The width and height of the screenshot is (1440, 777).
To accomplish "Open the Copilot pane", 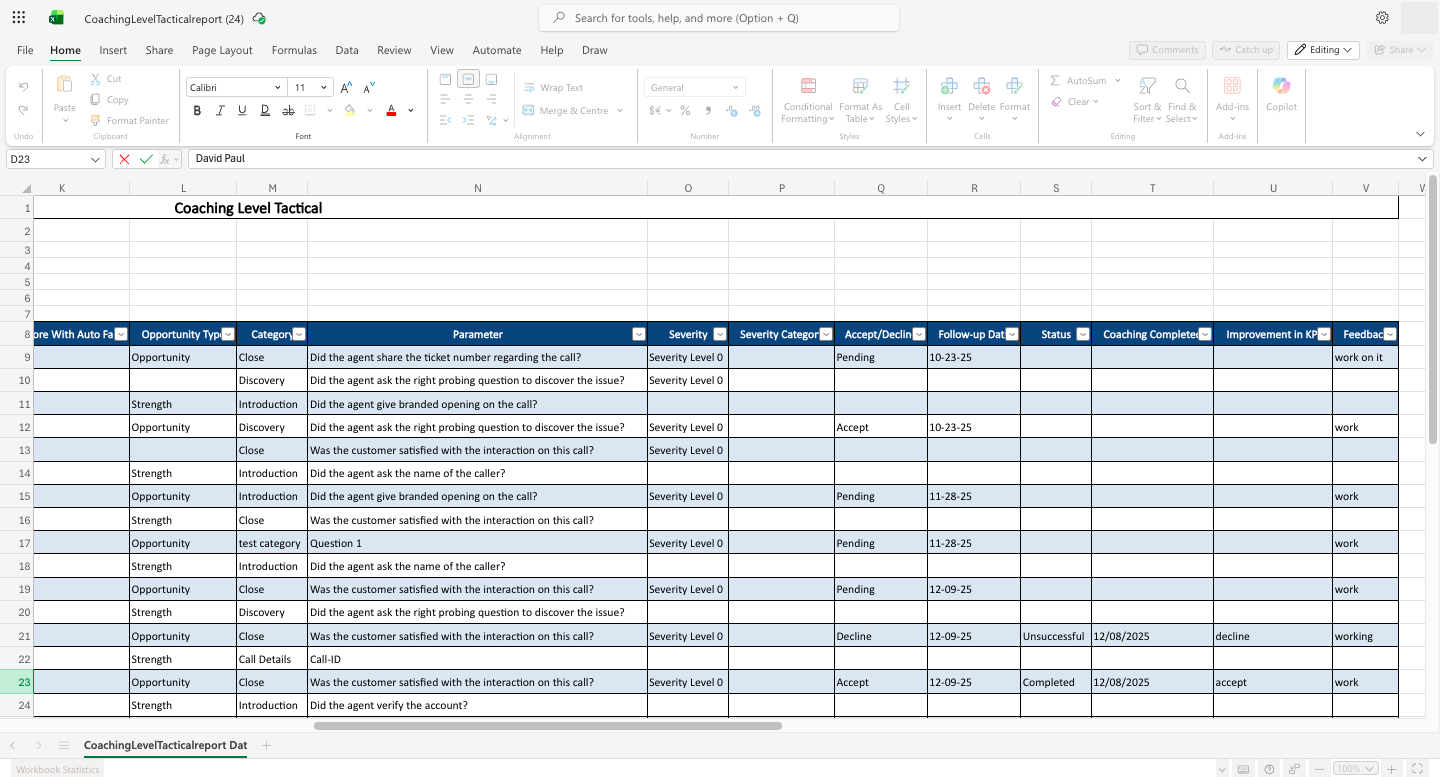I will [1281, 93].
